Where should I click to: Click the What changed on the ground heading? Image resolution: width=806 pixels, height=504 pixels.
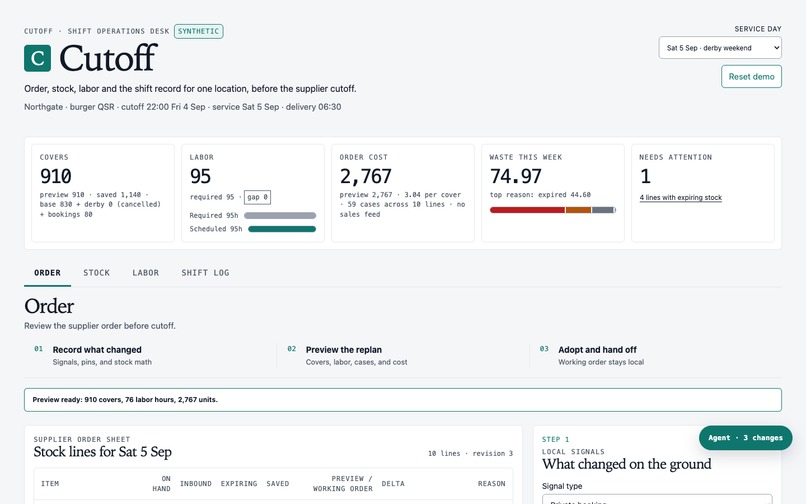[x=627, y=464]
